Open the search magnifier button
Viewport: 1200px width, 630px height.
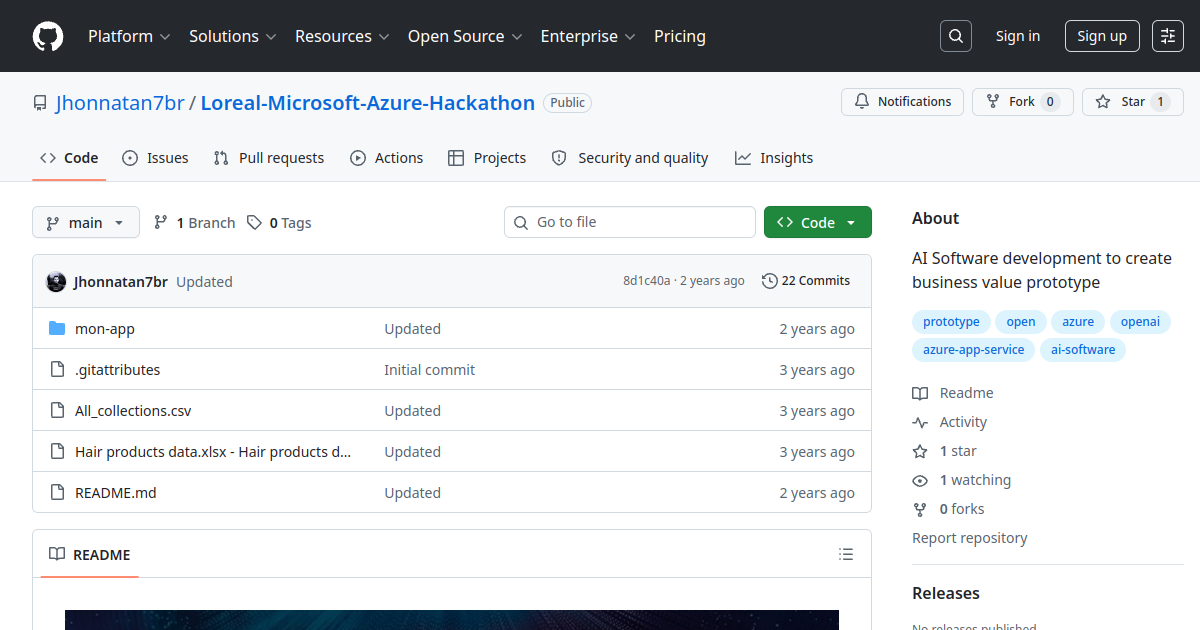956,36
